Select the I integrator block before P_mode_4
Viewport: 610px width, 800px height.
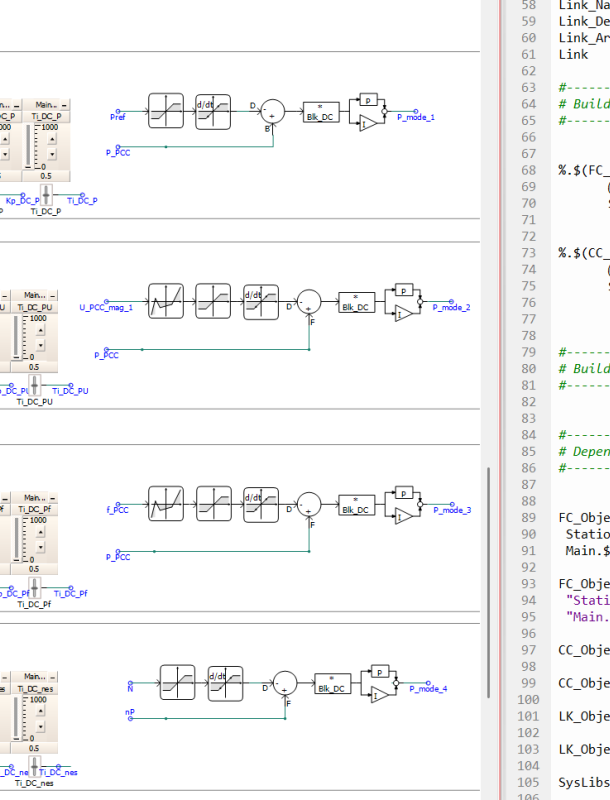coord(380,695)
